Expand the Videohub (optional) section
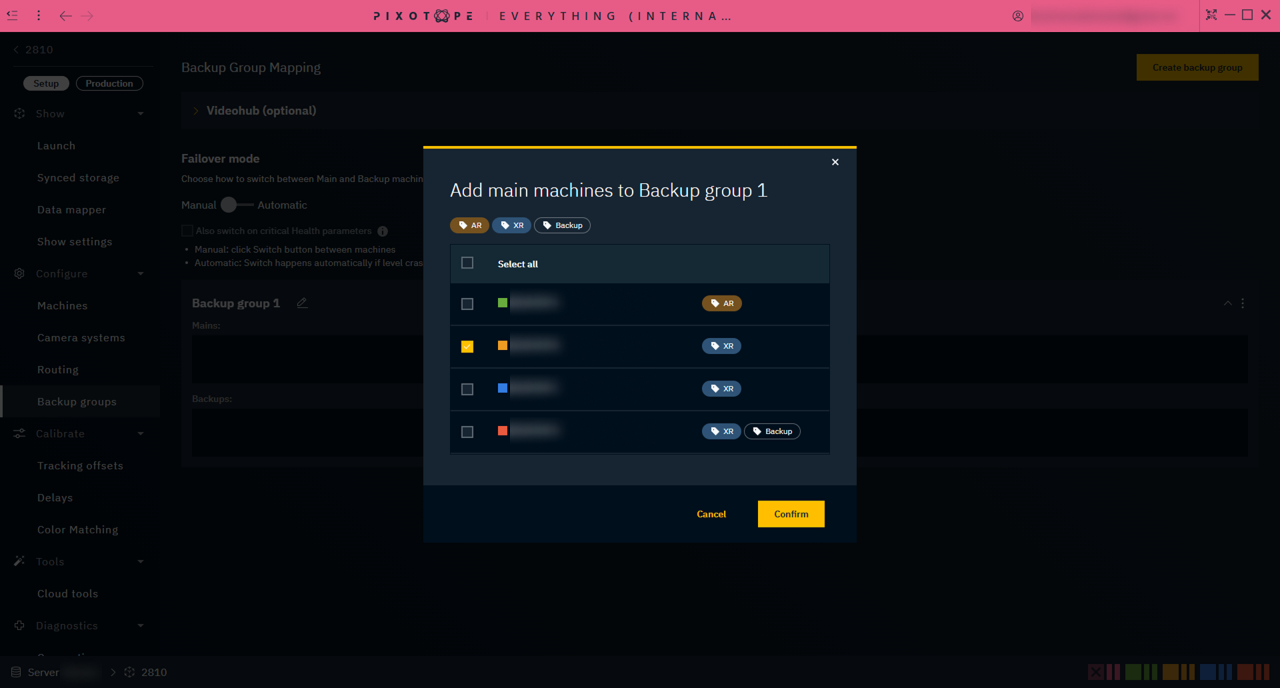Screen dimensions: 1280x688 click(x=196, y=111)
